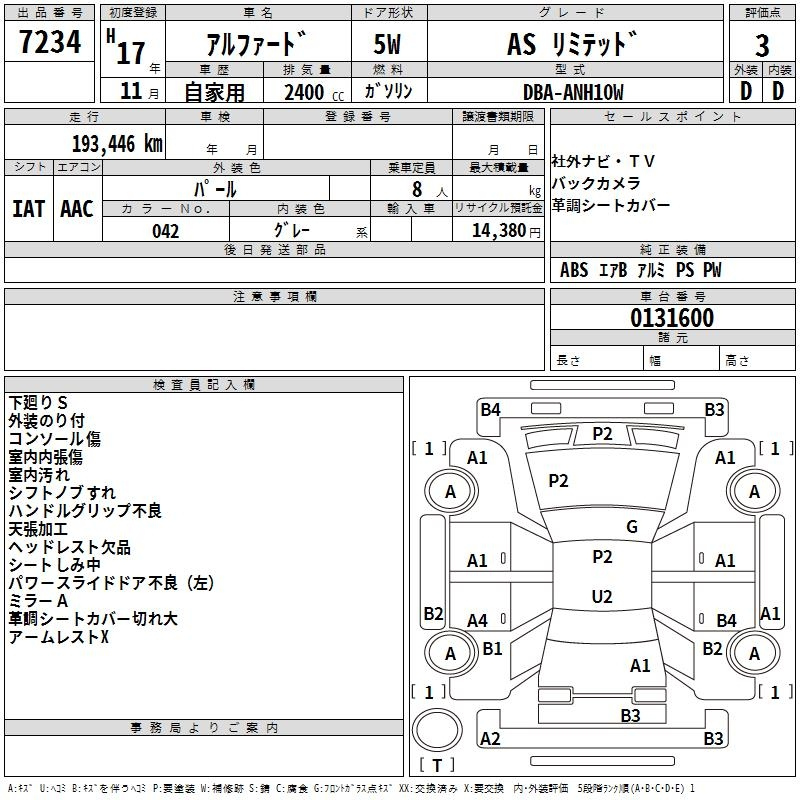Click the overall score 3
The image size is (800, 800).
762,46
